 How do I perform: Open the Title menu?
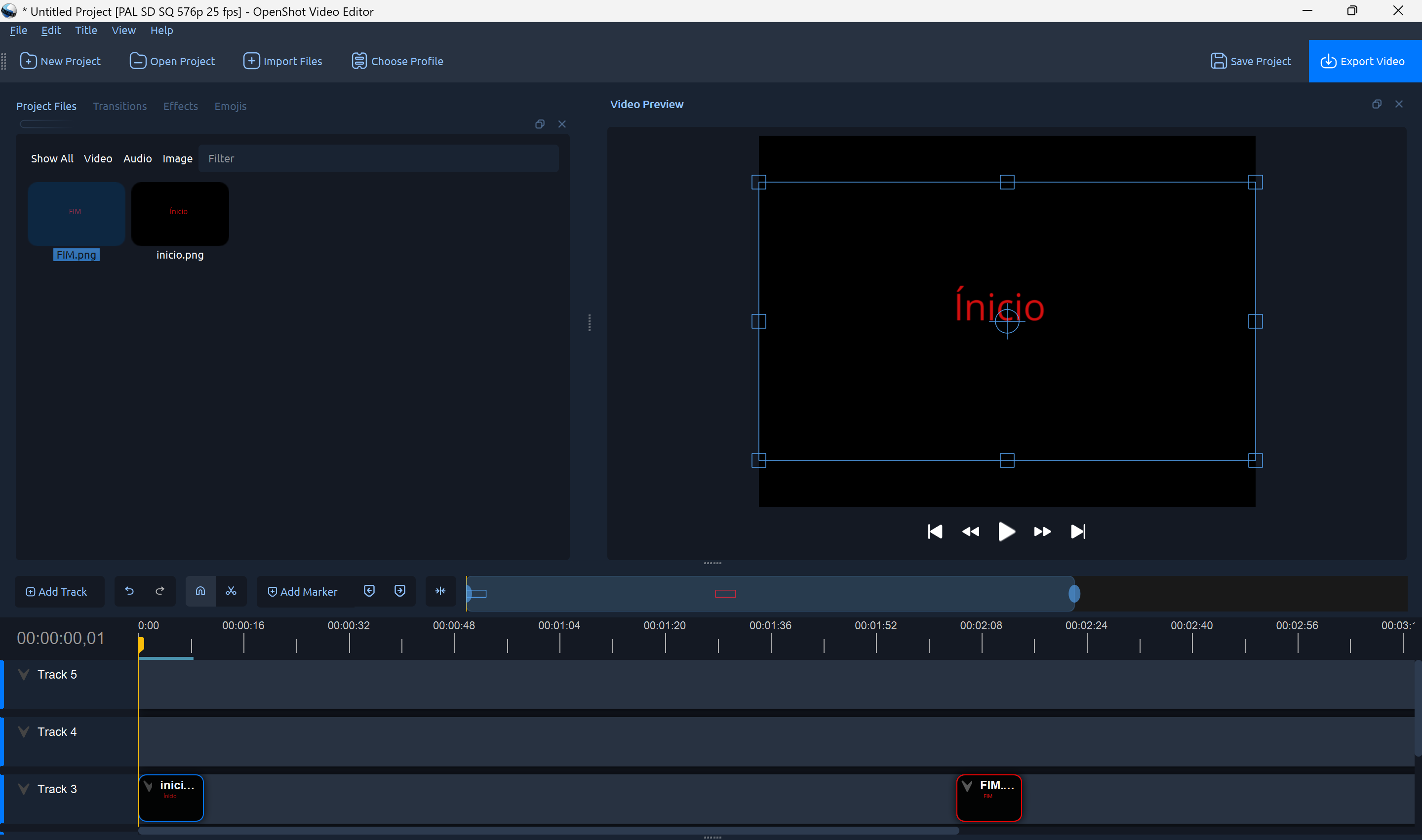click(x=86, y=31)
